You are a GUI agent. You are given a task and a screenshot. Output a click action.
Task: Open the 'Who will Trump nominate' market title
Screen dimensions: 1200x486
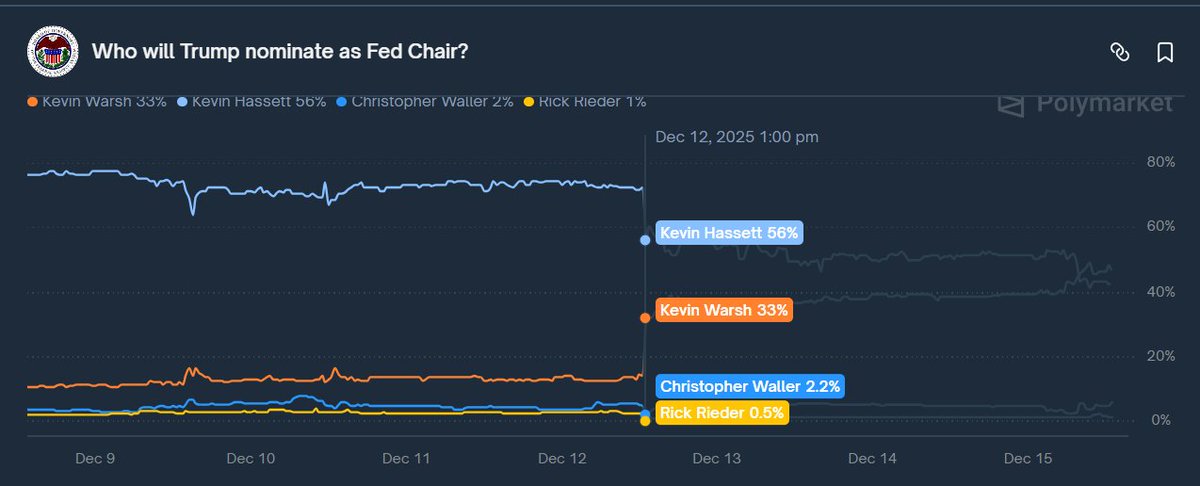[x=281, y=51]
